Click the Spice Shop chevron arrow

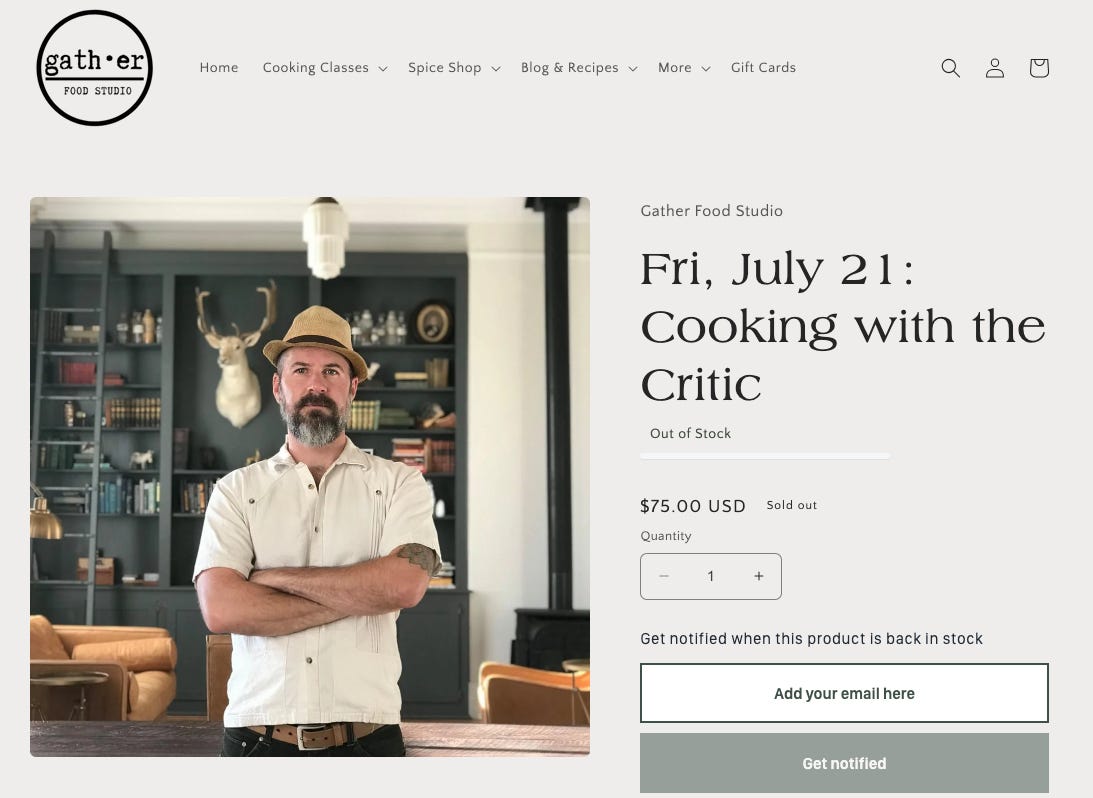(x=496, y=68)
